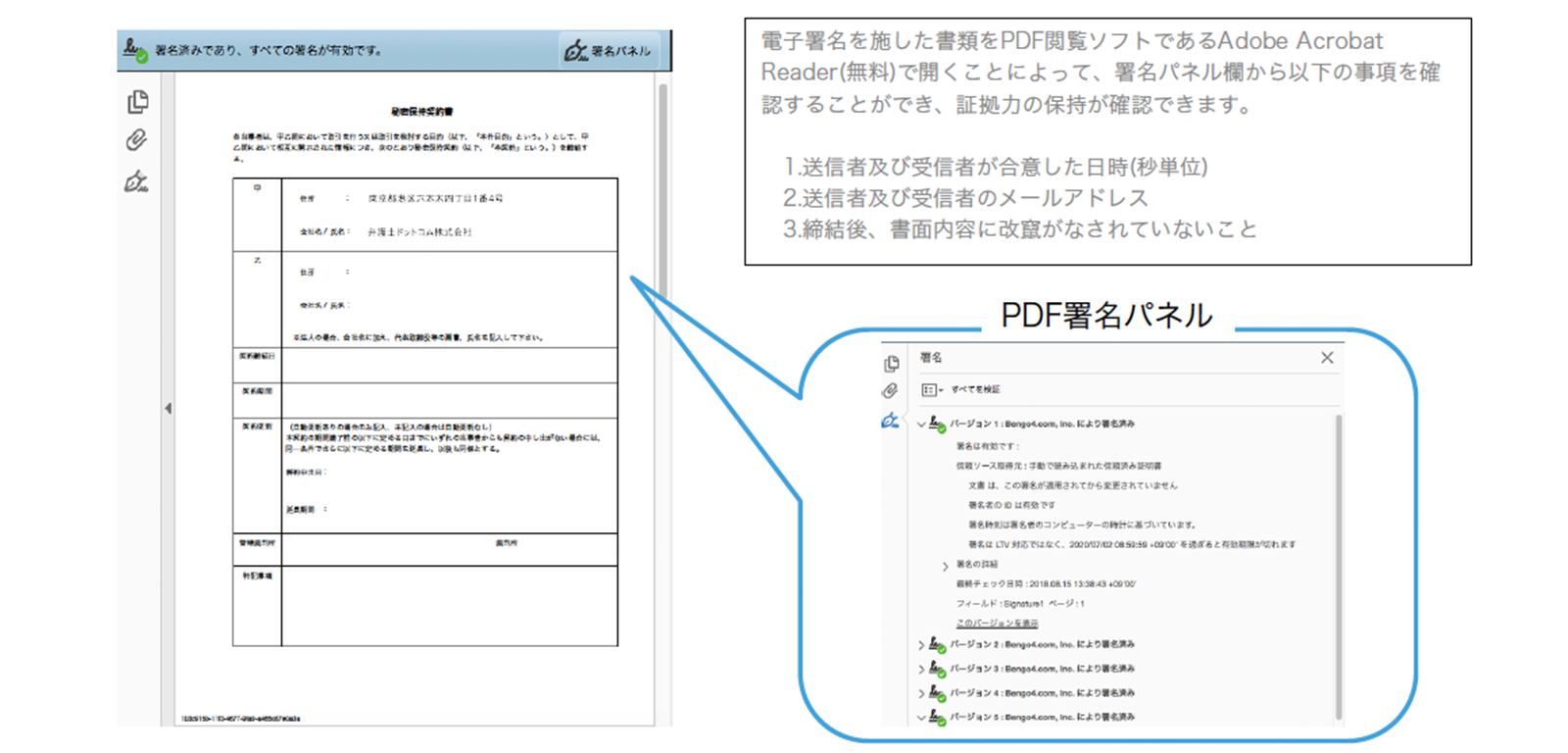Select バージョン 5 : Bengo4.com, Inc. row
1568x753 pixels.
pos(1042,718)
